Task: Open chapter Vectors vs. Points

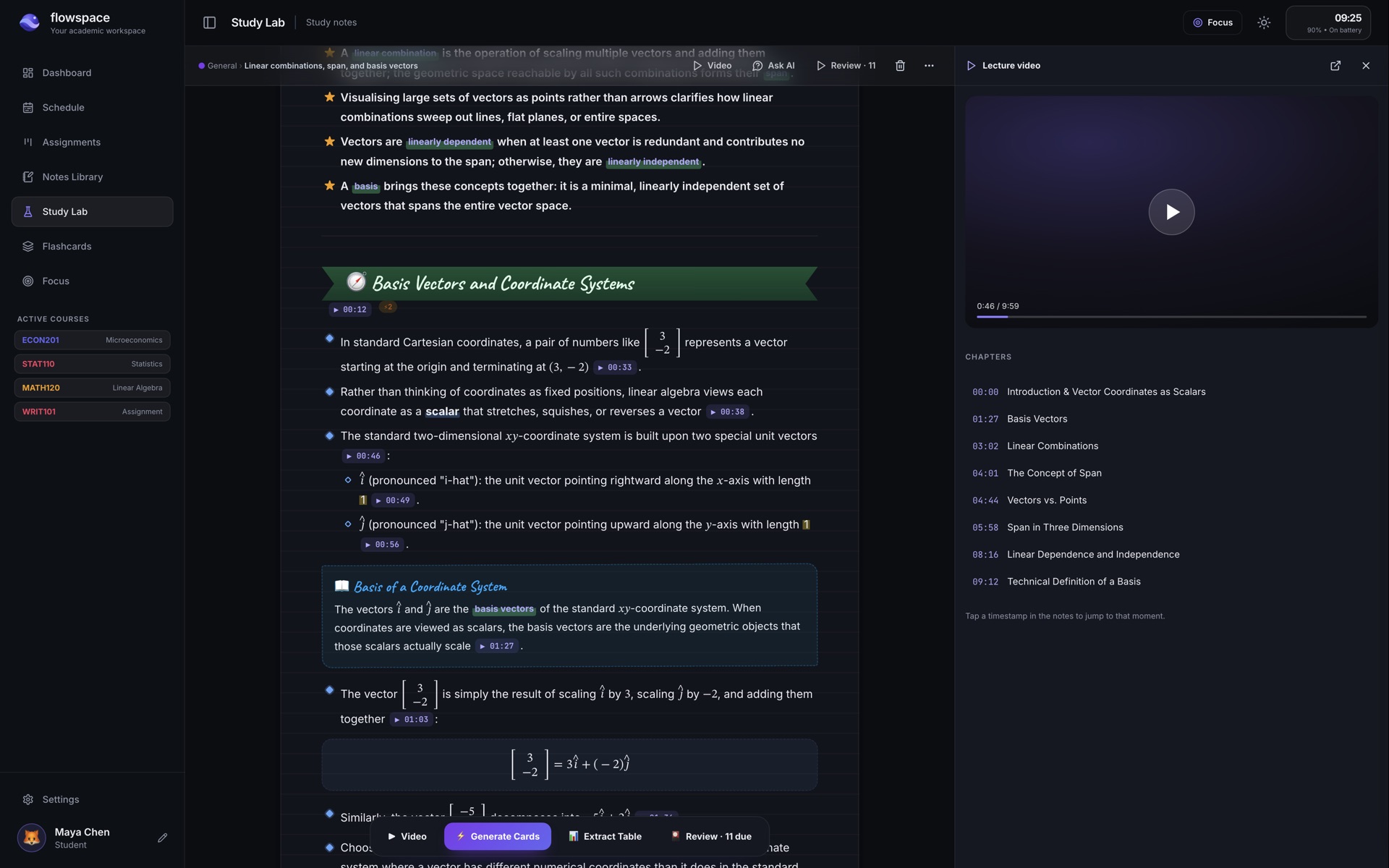Action: click(x=1171, y=501)
